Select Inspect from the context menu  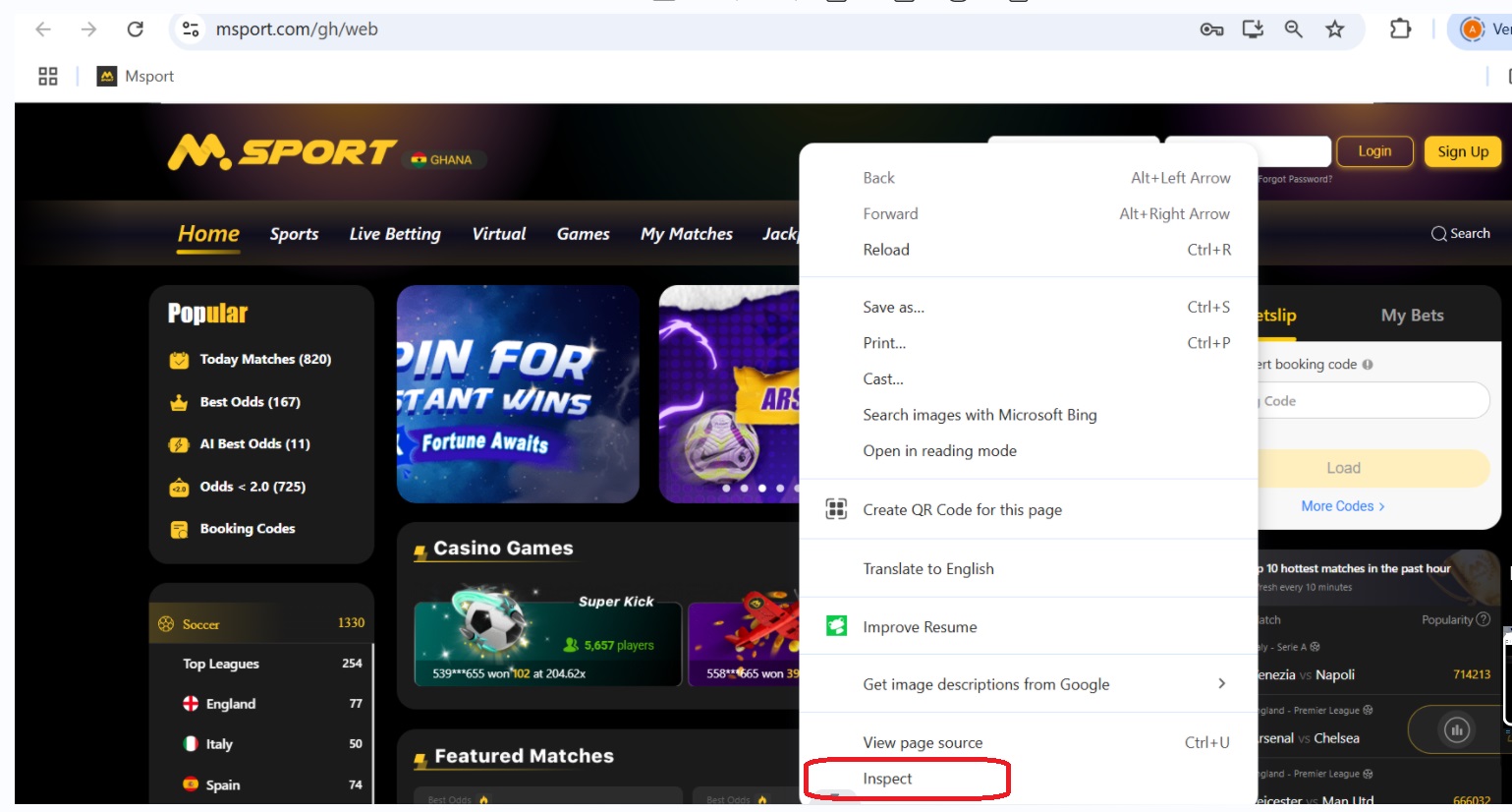pos(888,779)
